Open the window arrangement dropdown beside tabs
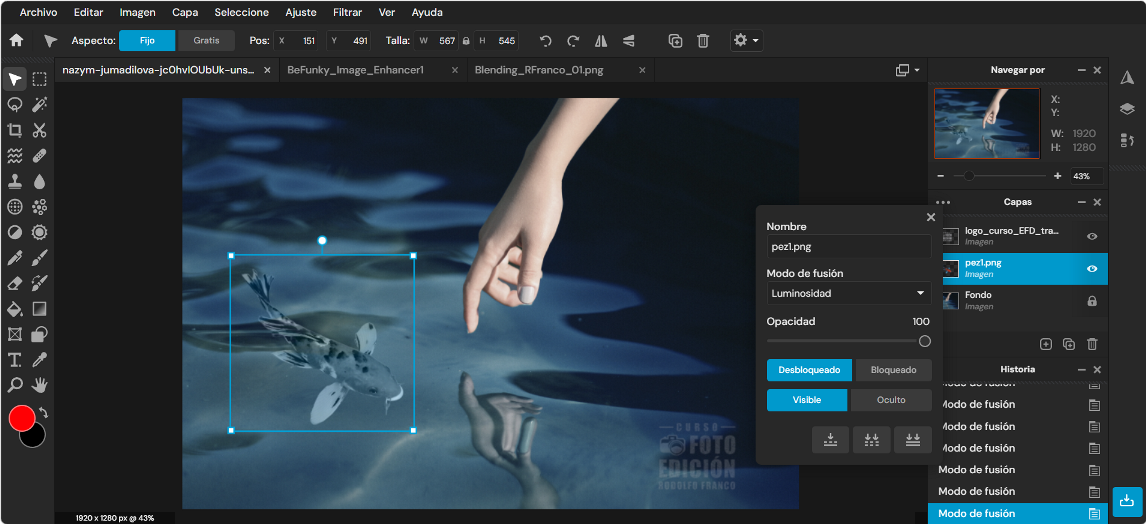 [907, 70]
